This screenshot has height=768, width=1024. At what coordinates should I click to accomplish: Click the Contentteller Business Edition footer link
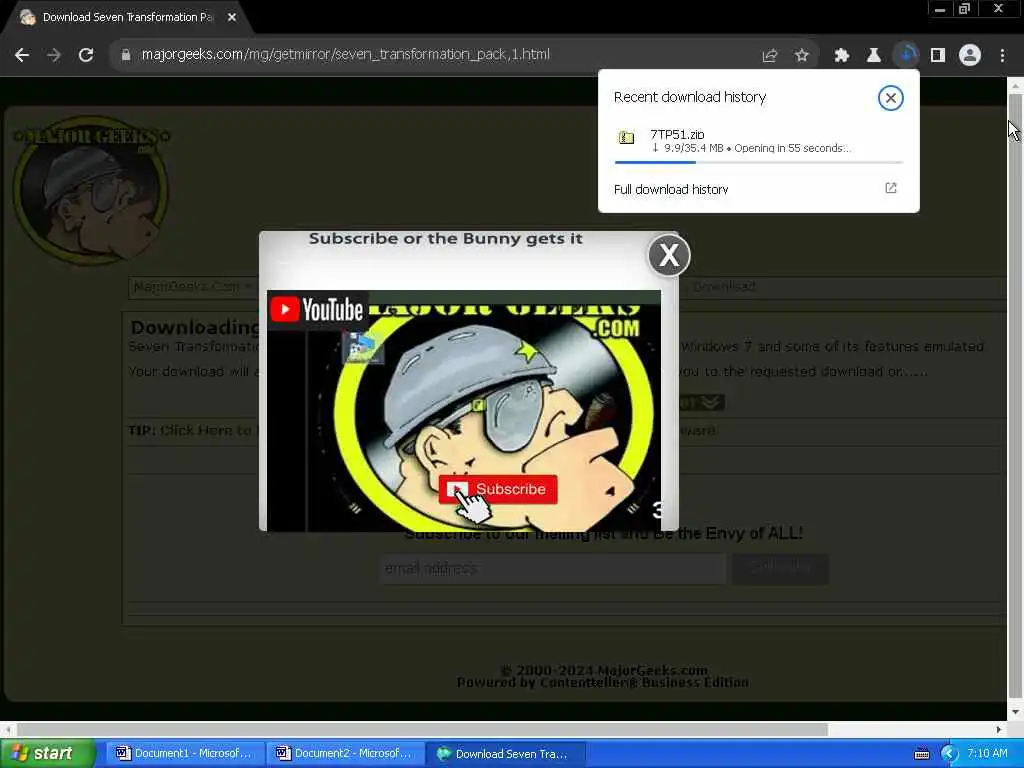coord(643,682)
